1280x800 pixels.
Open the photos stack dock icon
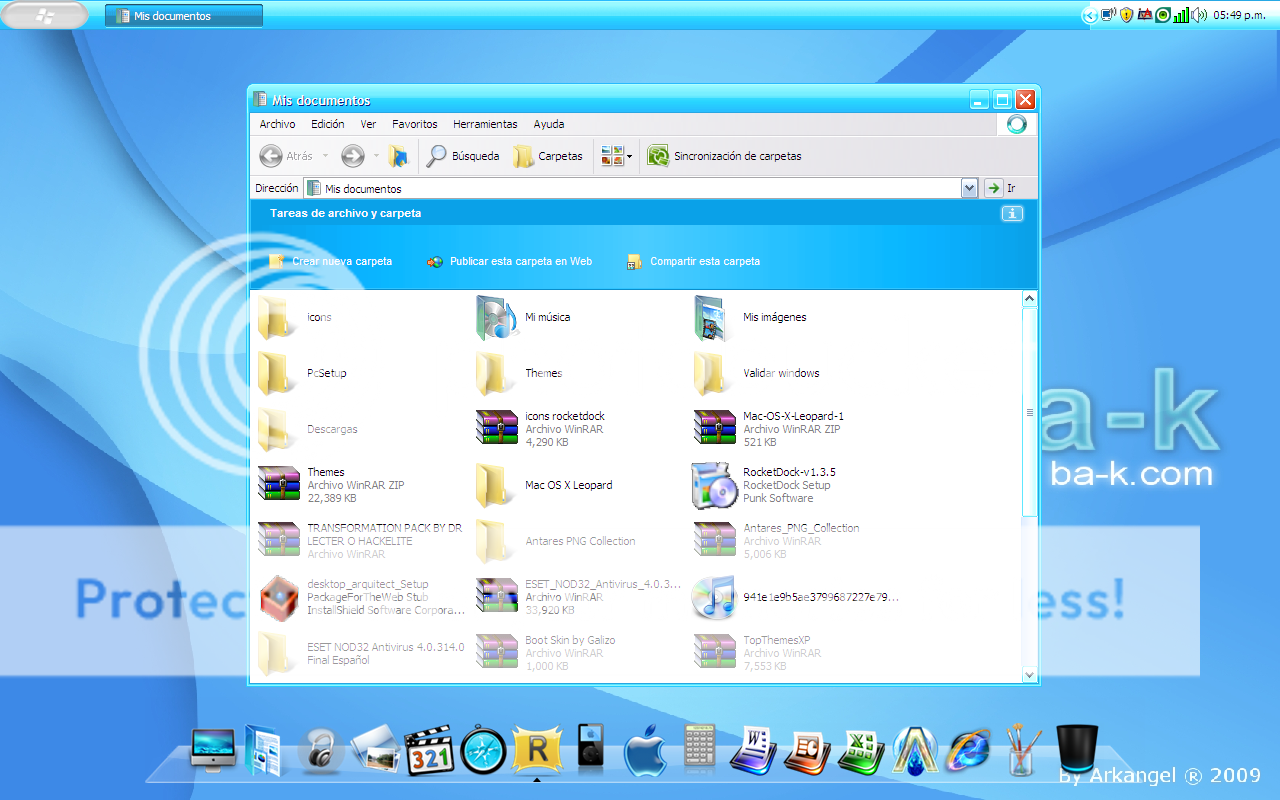coord(376,750)
